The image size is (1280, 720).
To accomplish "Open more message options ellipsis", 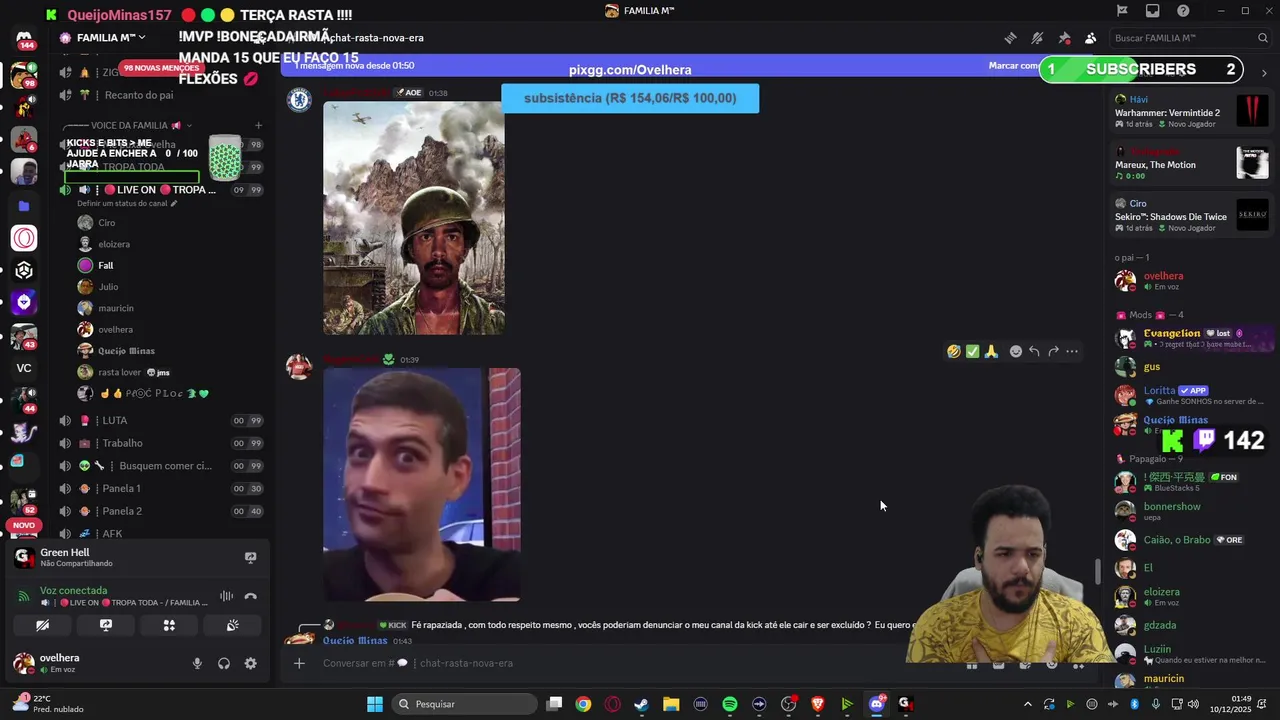I will click(1072, 351).
